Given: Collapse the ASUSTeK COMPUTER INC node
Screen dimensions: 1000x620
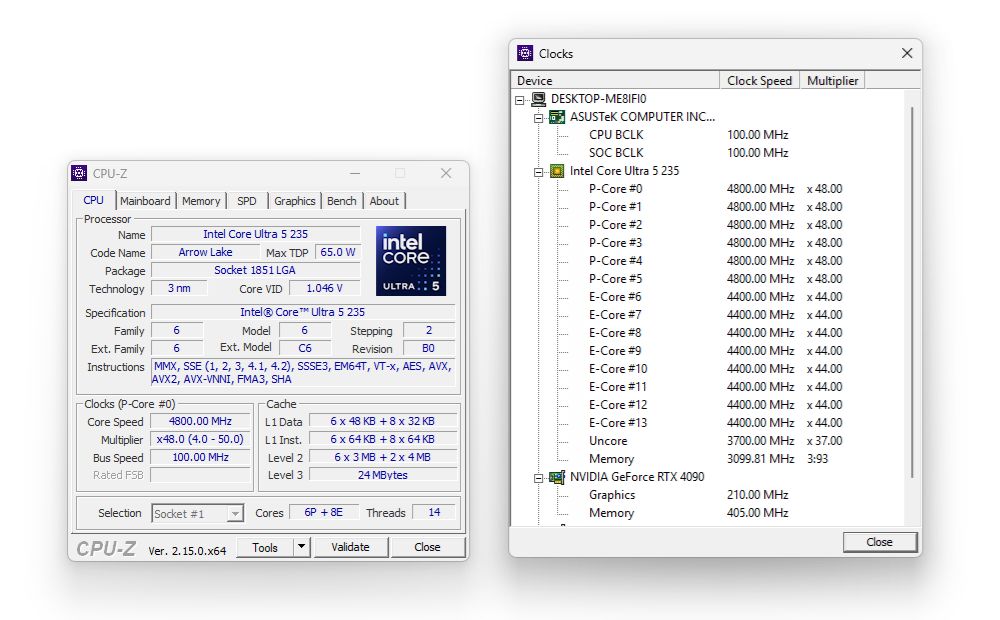Looking at the screenshot, I should click(538, 117).
